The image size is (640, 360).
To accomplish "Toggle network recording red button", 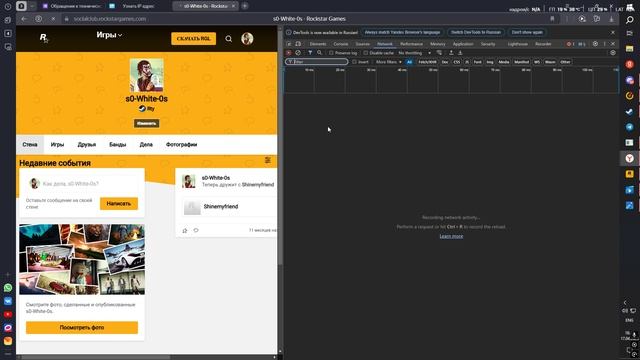I will point(289,53).
